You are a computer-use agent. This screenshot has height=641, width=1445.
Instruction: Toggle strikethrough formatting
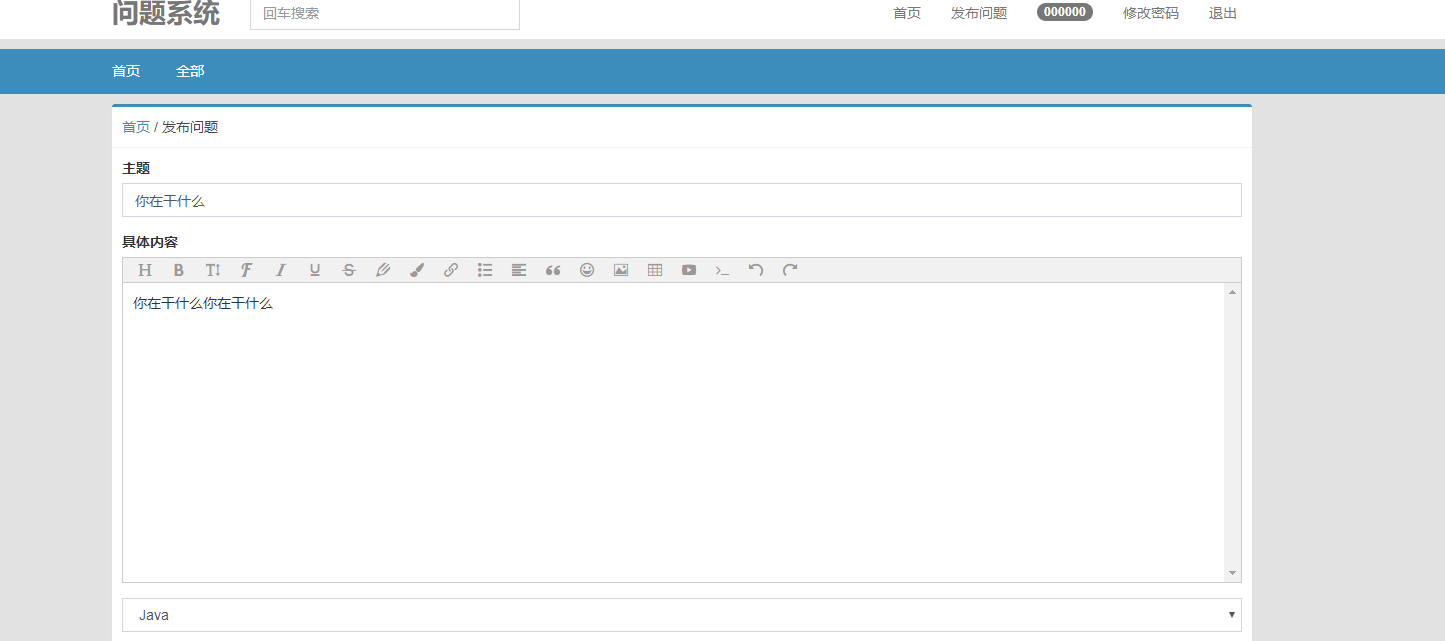click(x=349, y=270)
